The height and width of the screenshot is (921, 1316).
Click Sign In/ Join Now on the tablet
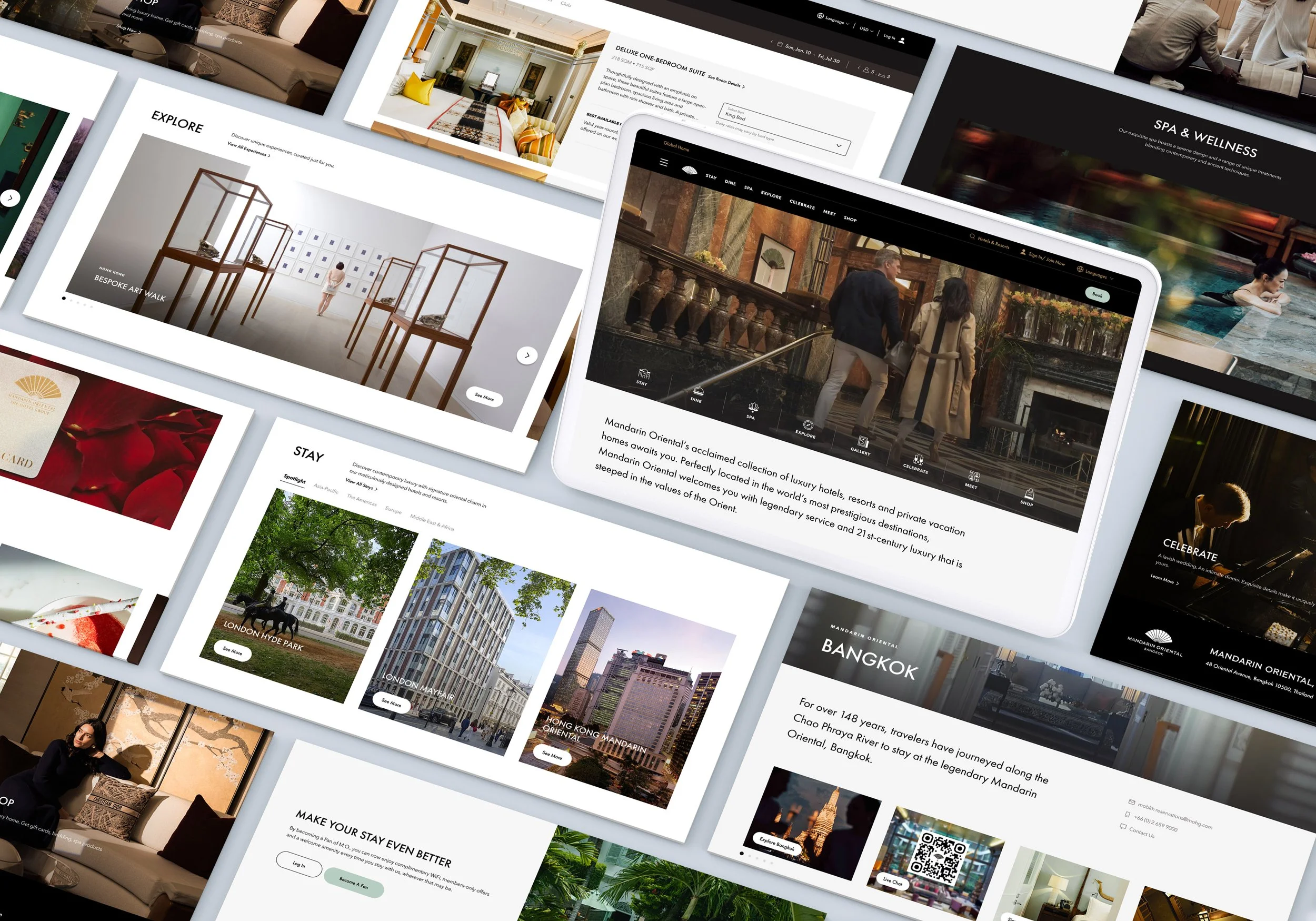[1046, 259]
